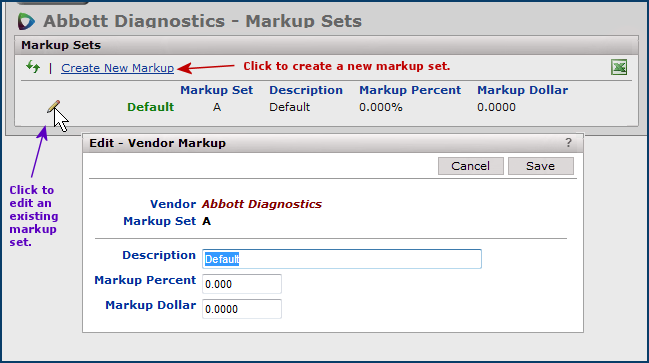The image size is (649, 363).
Task: Click the Markup Dollar column header
Action: [x=522, y=90]
